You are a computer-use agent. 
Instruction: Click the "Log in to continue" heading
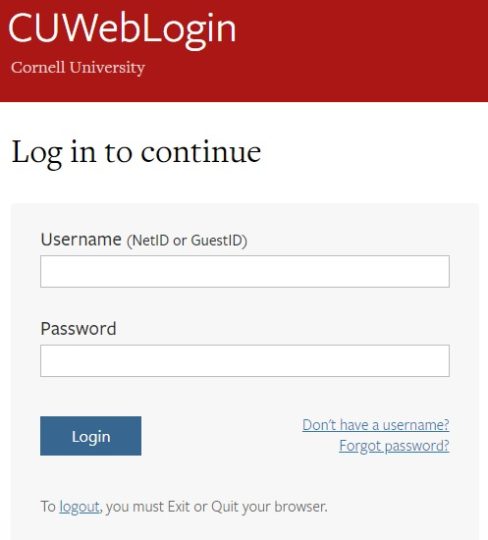(x=136, y=153)
